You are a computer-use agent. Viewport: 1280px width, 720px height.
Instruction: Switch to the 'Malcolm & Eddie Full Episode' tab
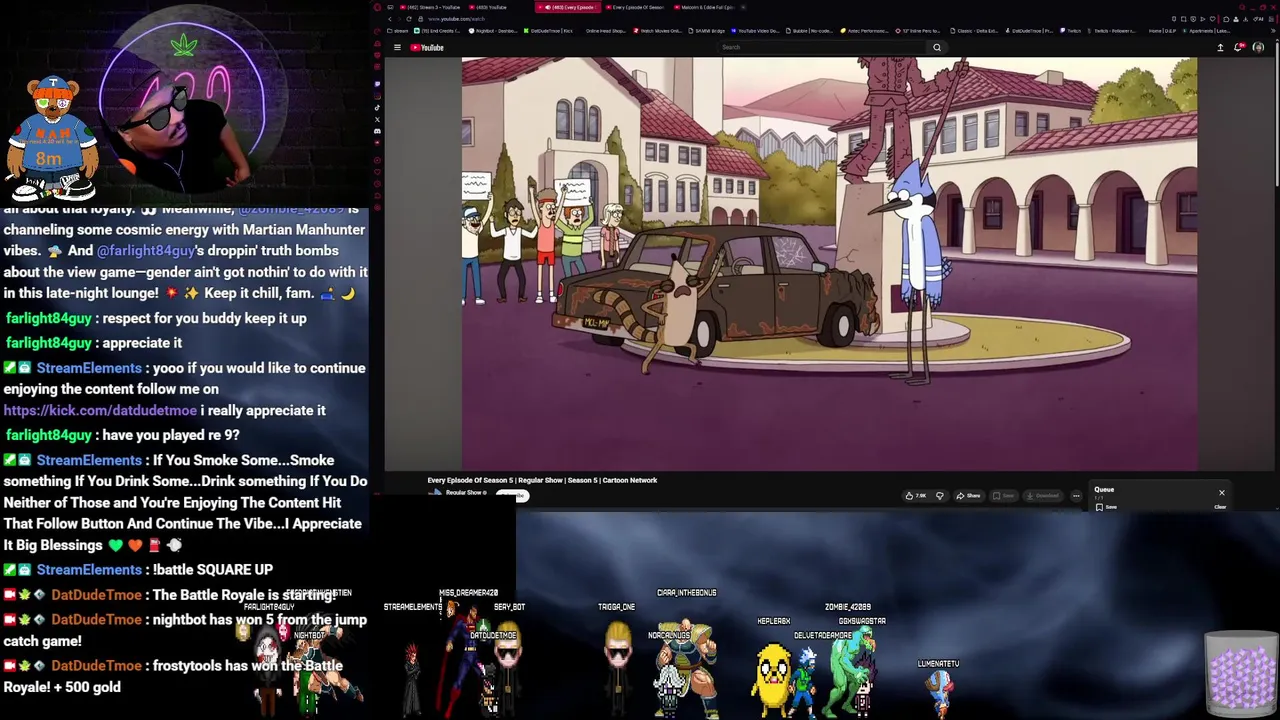(x=705, y=7)
